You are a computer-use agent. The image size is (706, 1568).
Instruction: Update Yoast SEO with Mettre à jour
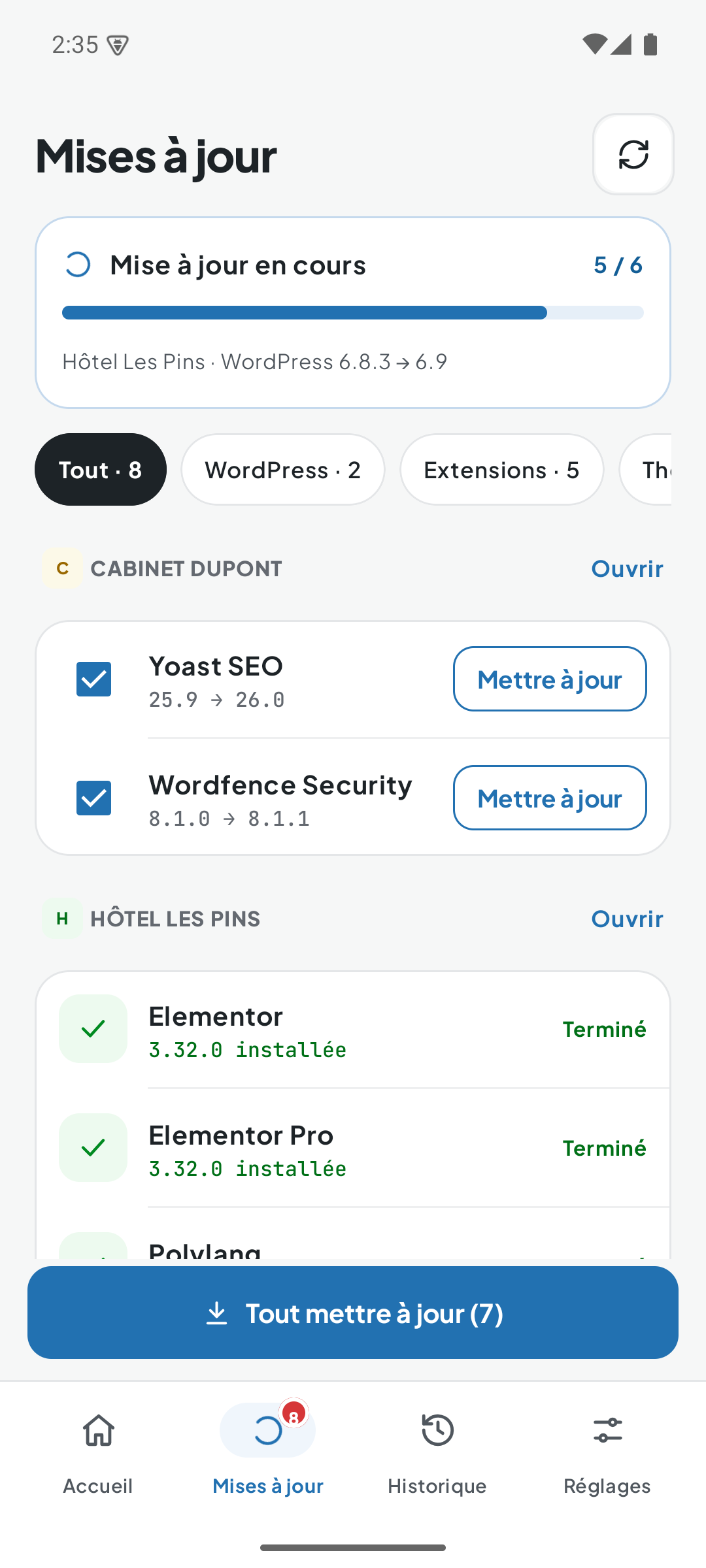click(x=550, y=679)
